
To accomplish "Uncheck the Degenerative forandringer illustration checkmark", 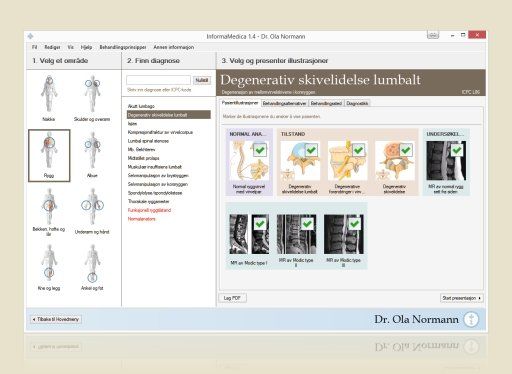I will pos(359,150).
